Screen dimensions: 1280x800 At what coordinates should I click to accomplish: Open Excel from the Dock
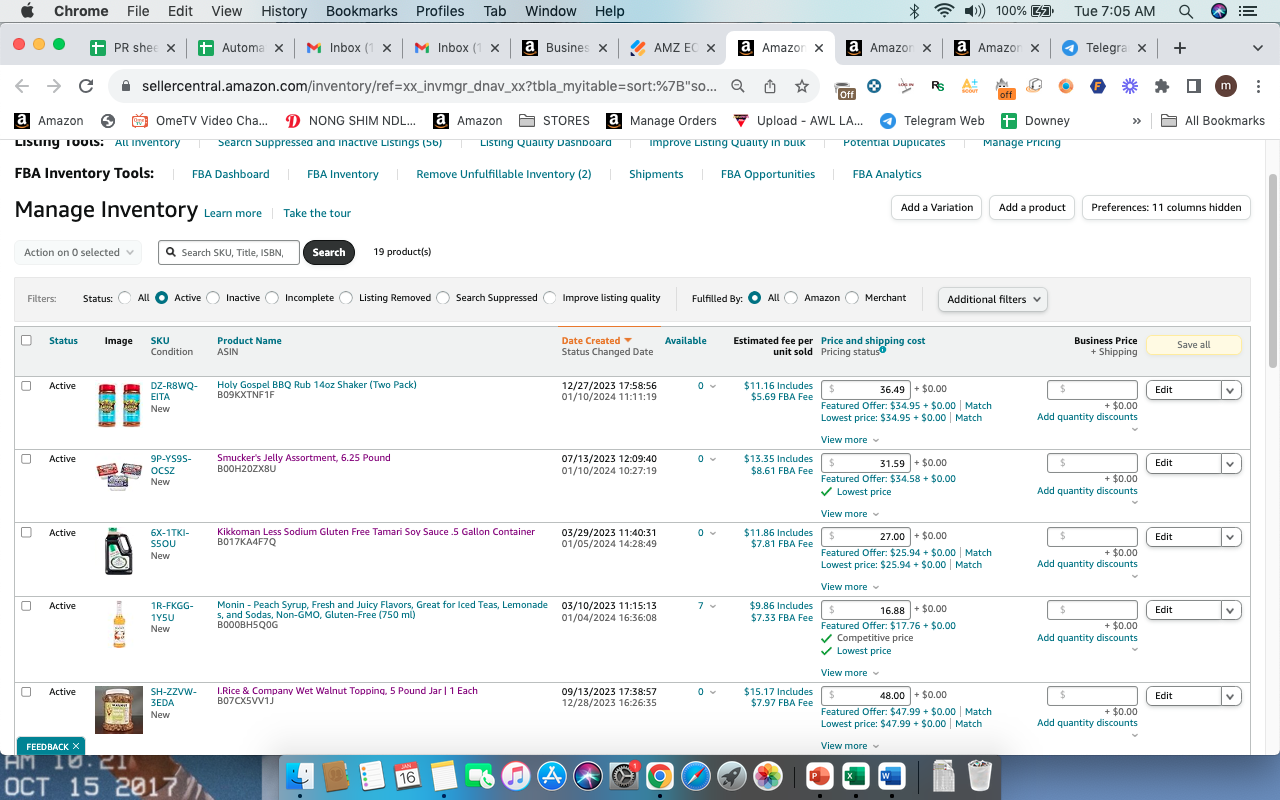coord(855,775)
